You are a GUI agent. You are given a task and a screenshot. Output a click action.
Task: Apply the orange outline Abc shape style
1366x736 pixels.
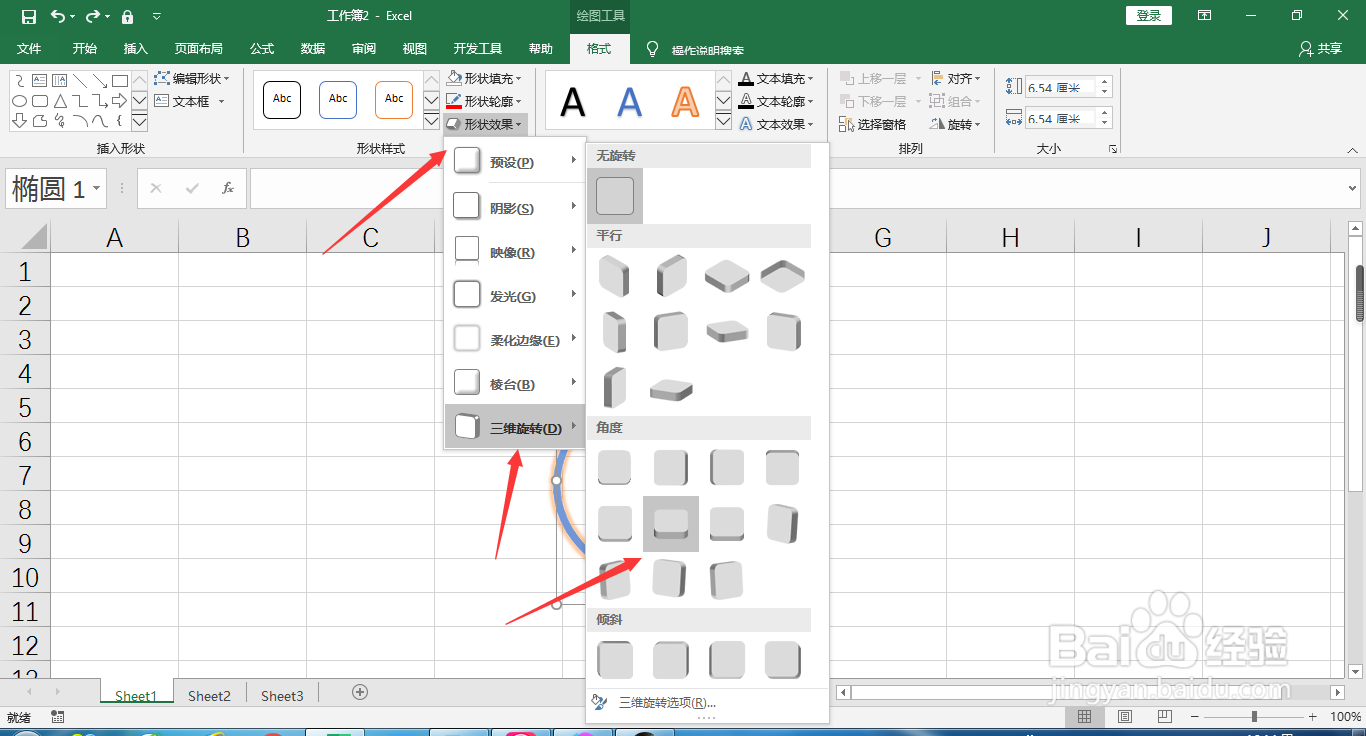[x=394, y=99]
